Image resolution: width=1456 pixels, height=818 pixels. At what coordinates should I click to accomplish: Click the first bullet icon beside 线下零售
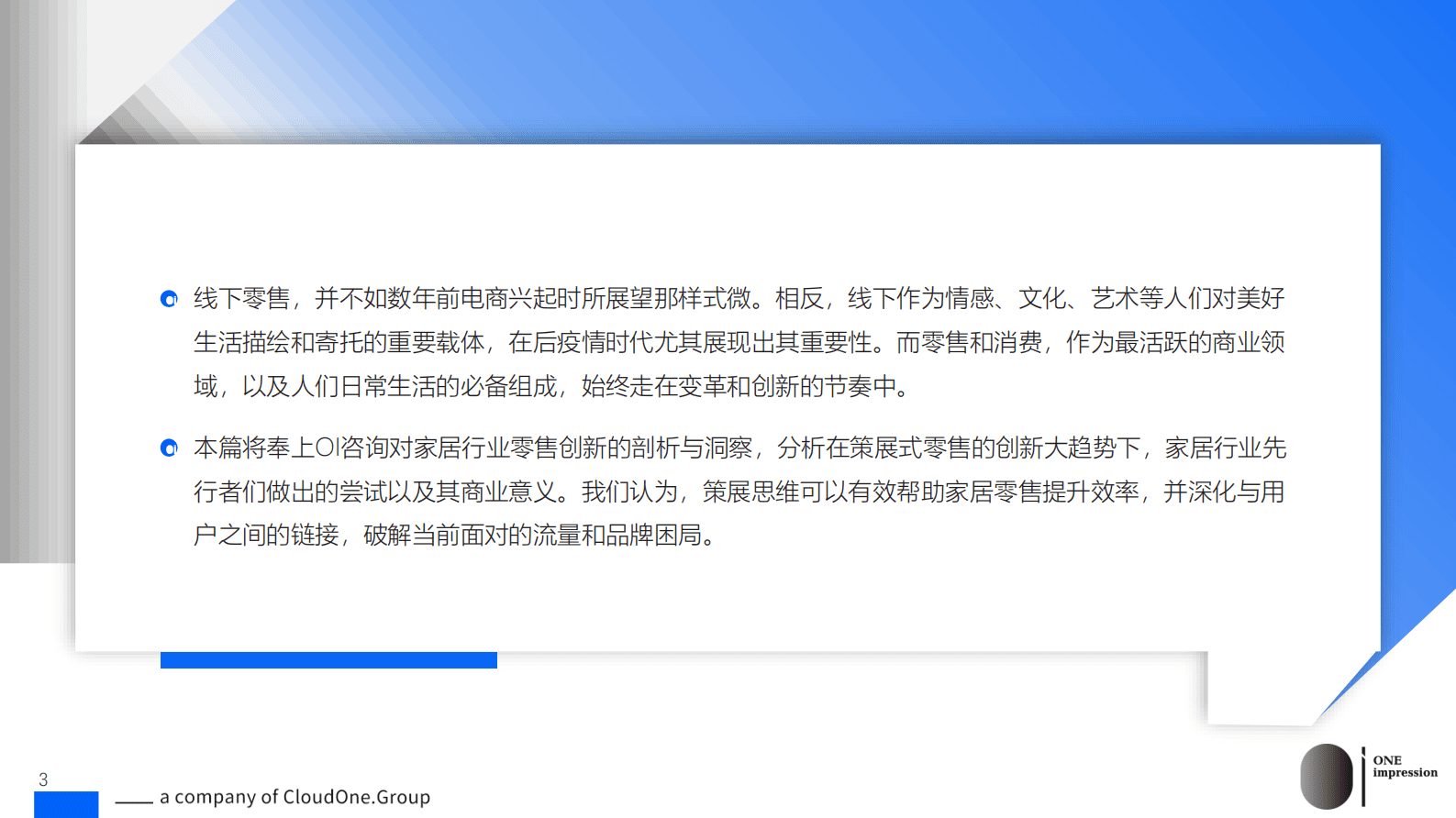[x=169, y=299]
